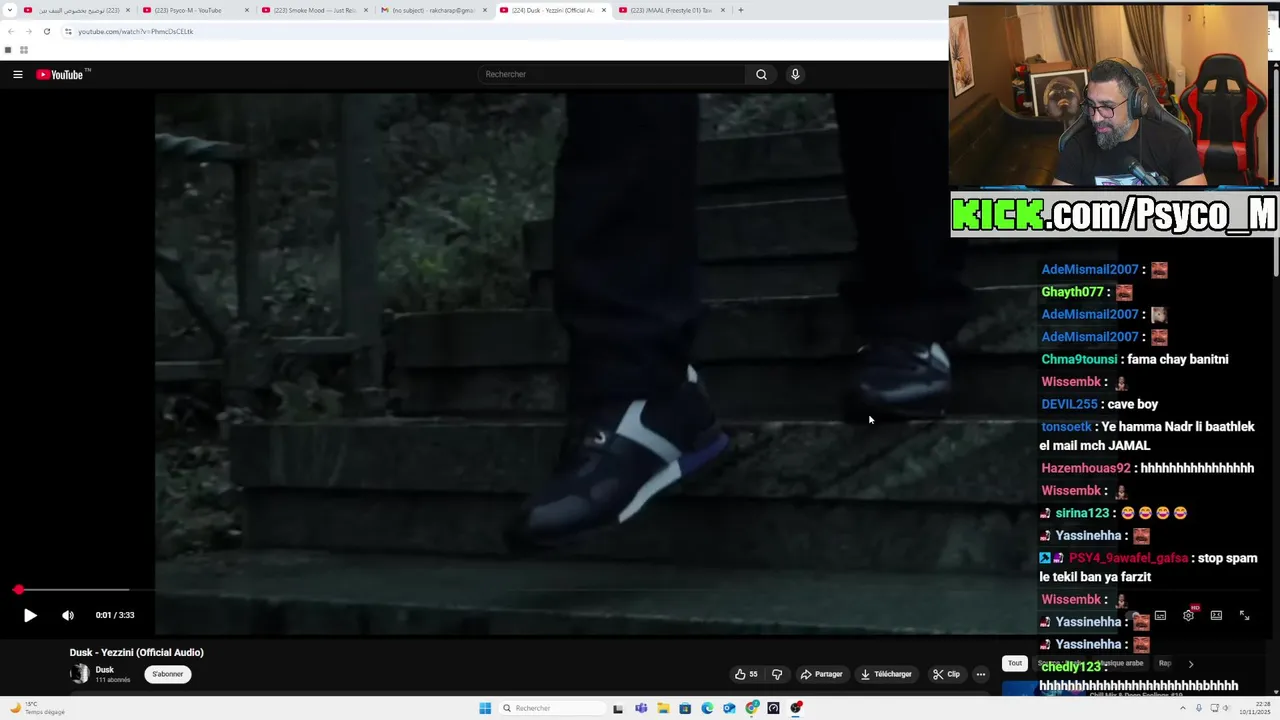Click chat username sirina123
The height and width of the screenshot is (720, 1280).
pyautogui.click(x=1082, y=513)
